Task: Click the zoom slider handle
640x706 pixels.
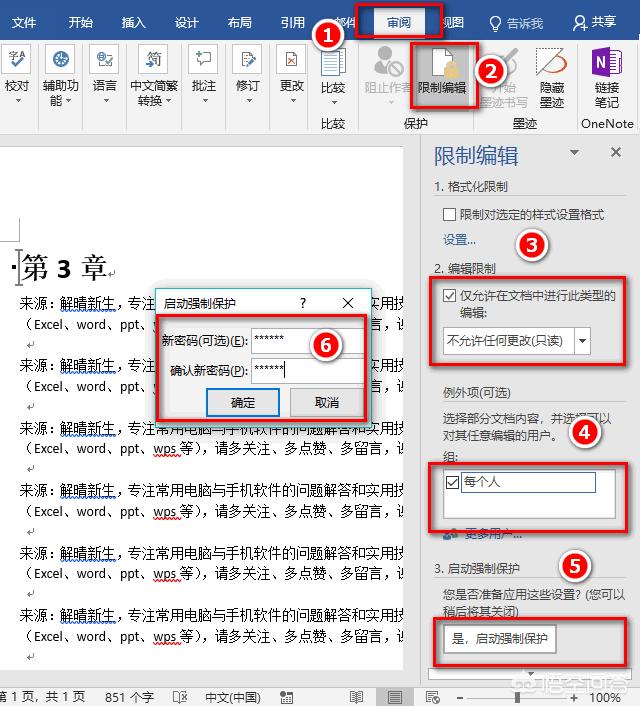Action: (x=517, y=697)
